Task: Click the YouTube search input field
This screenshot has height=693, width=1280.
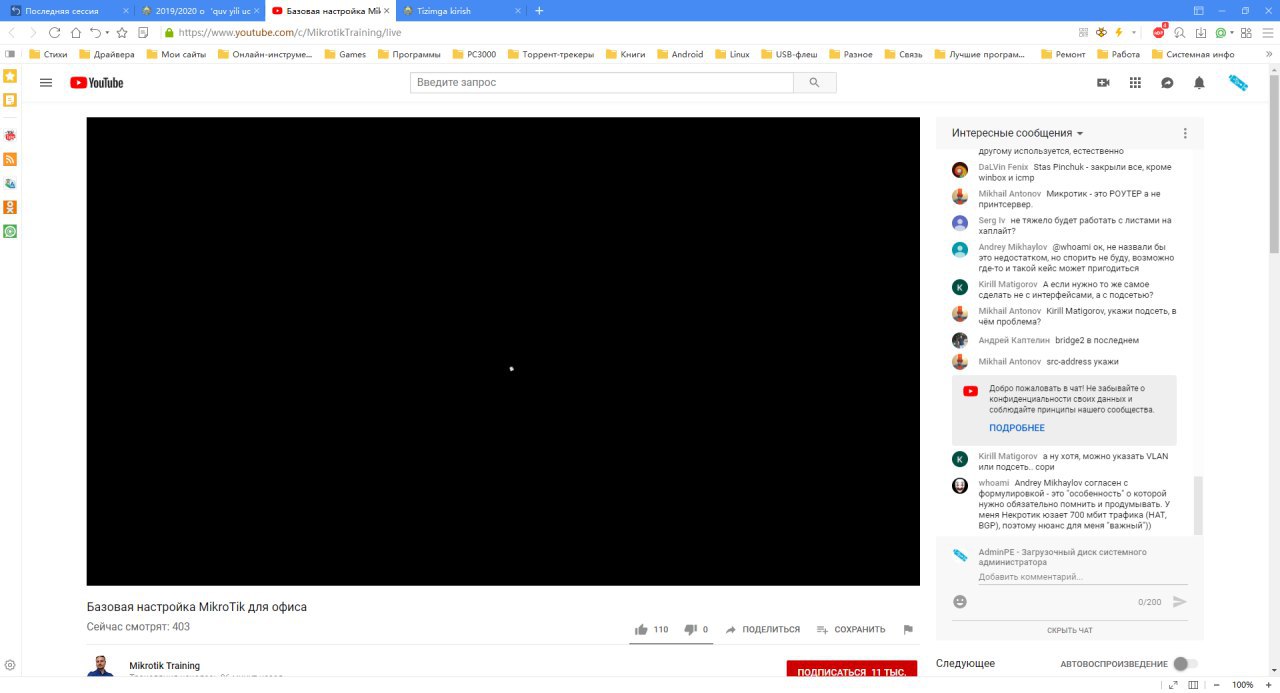Action: 602,83
